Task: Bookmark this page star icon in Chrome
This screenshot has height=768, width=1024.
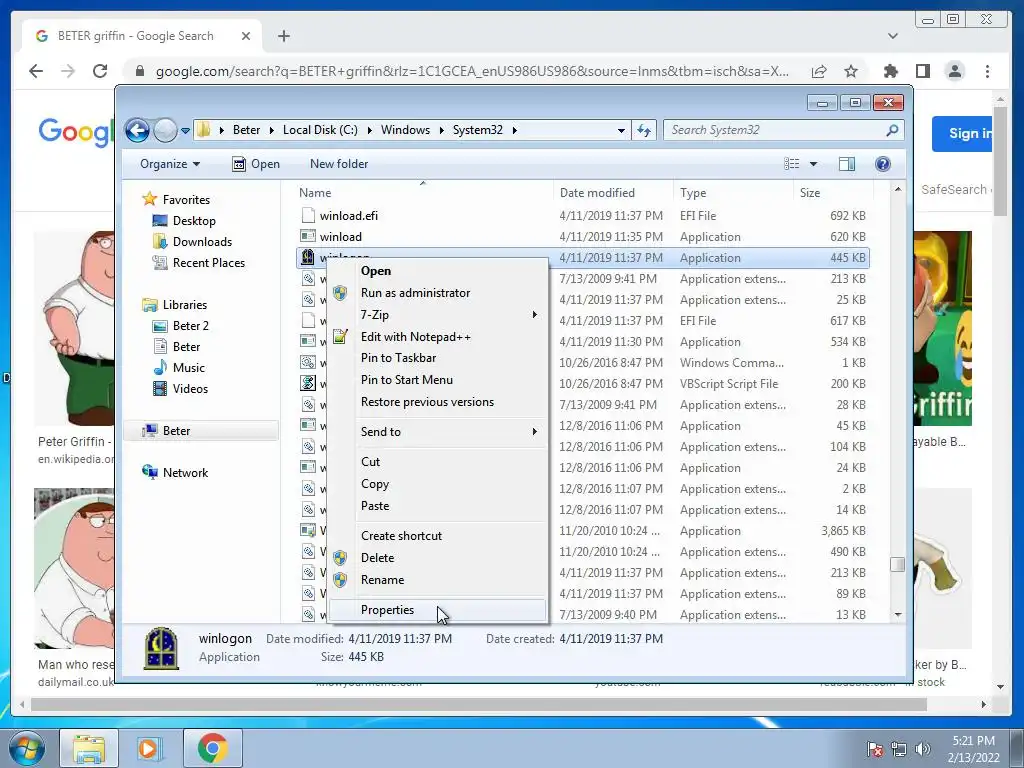Action: (x=850, y=71)
